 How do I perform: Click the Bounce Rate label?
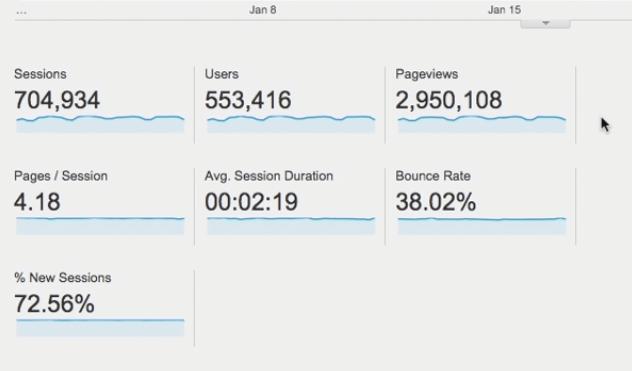coord(433,176)
